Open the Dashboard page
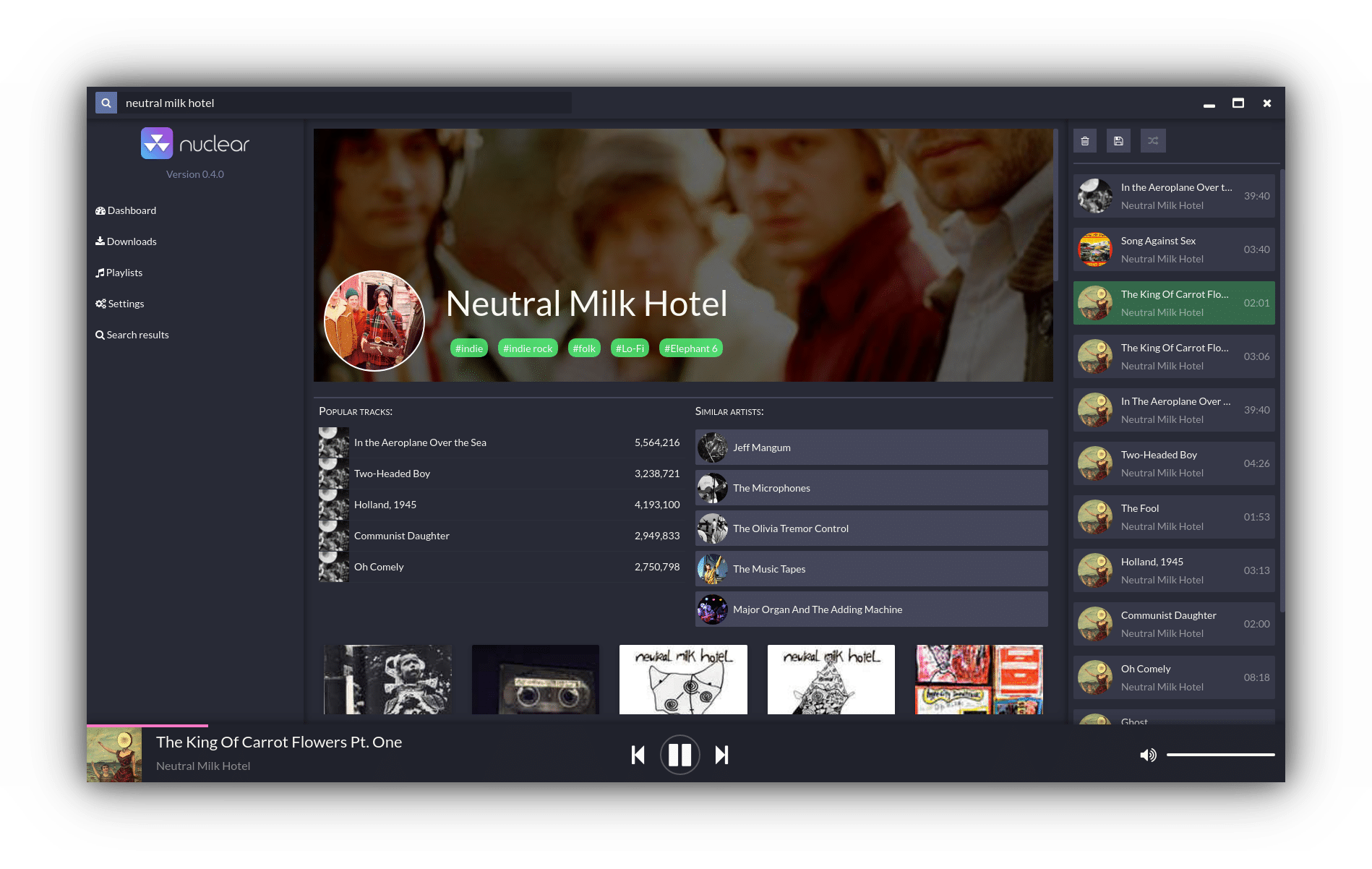The width and height of the screenshot is (1372, 869). (x=126, y=210)
